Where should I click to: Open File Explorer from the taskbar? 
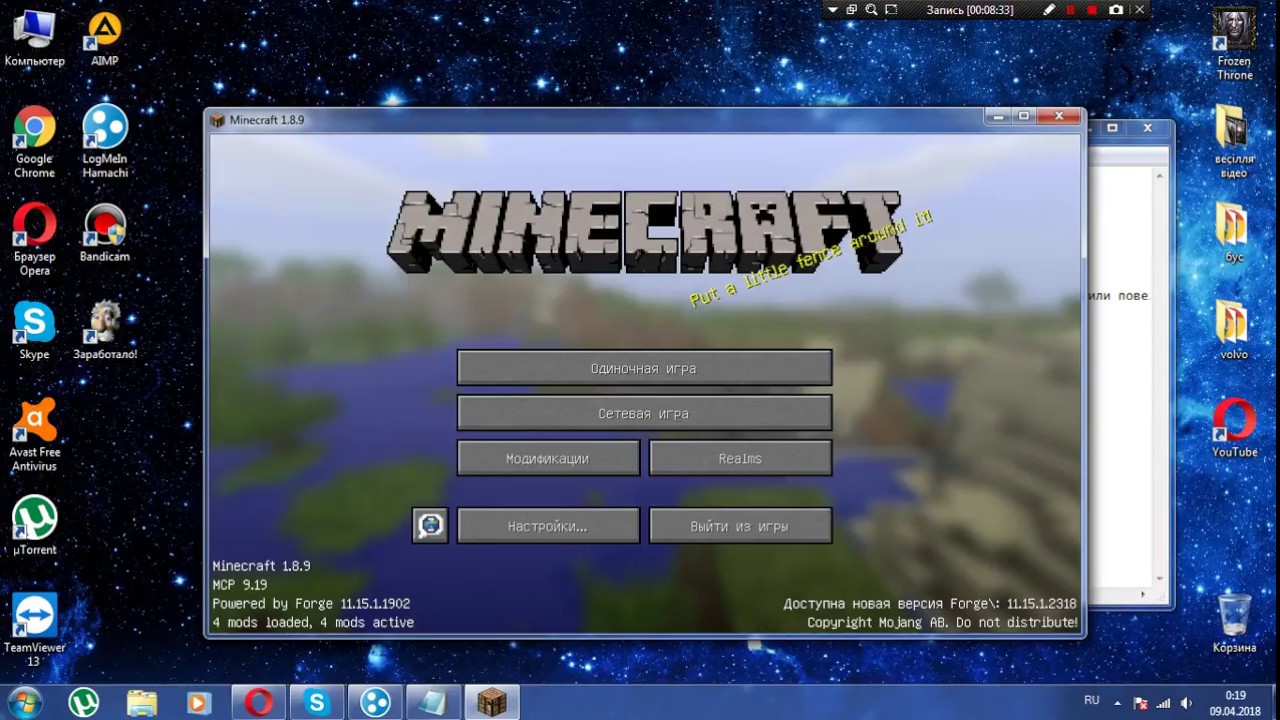142,703
